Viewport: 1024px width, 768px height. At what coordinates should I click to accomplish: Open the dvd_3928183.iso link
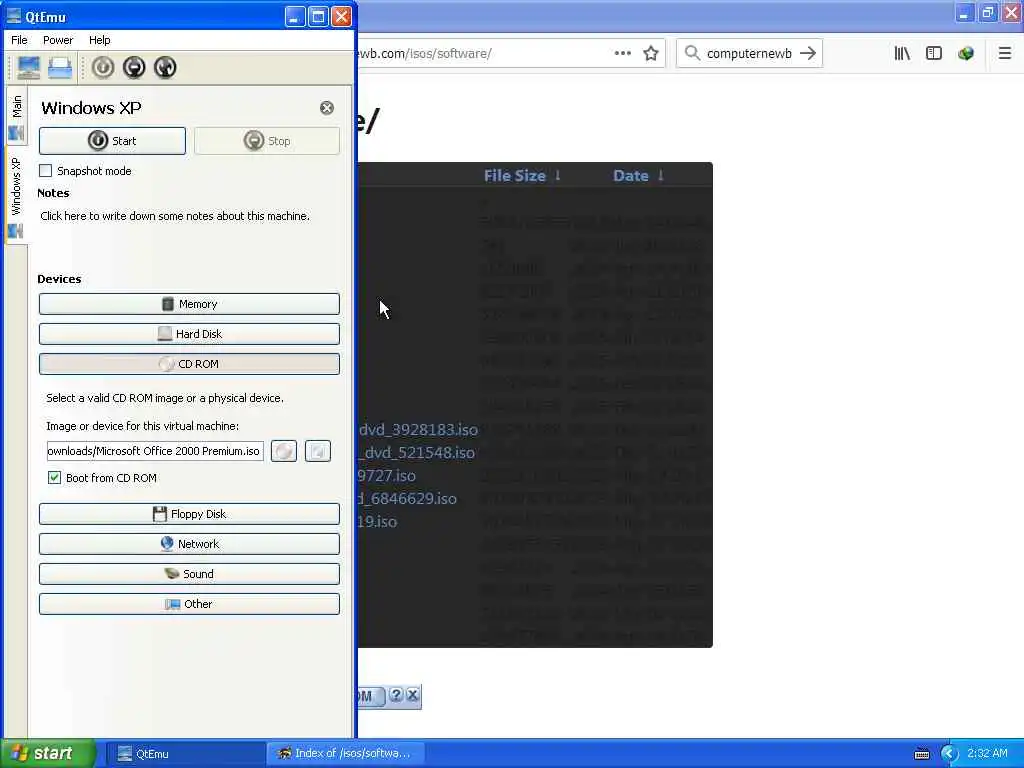tap(419, 430)
